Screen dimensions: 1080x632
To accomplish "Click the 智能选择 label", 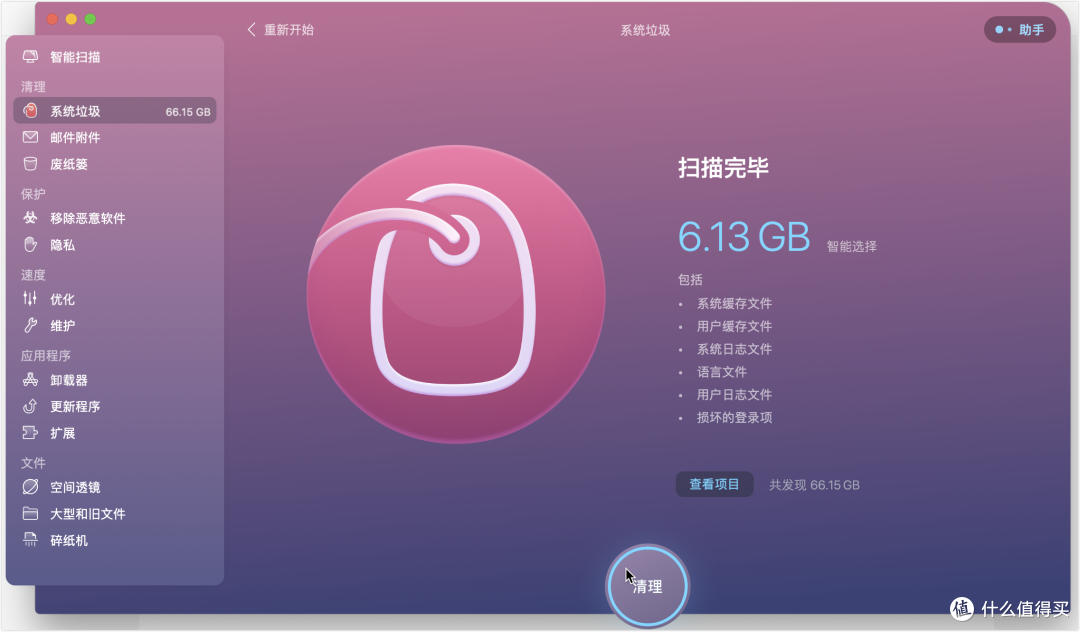I will pyautogui.click(x=851, y=246).
